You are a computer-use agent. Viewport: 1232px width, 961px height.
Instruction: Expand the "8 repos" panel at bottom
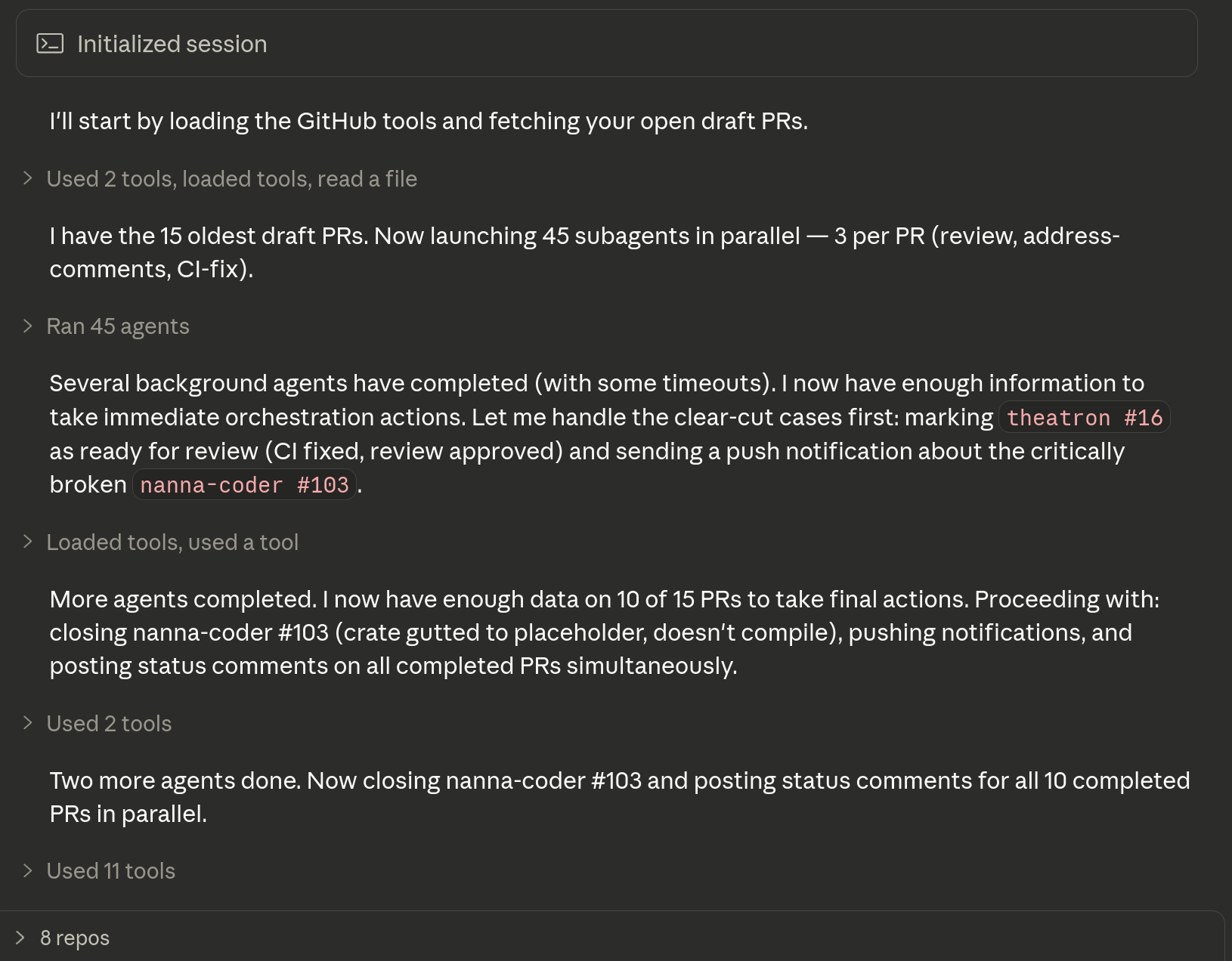(x=75, y=937)
